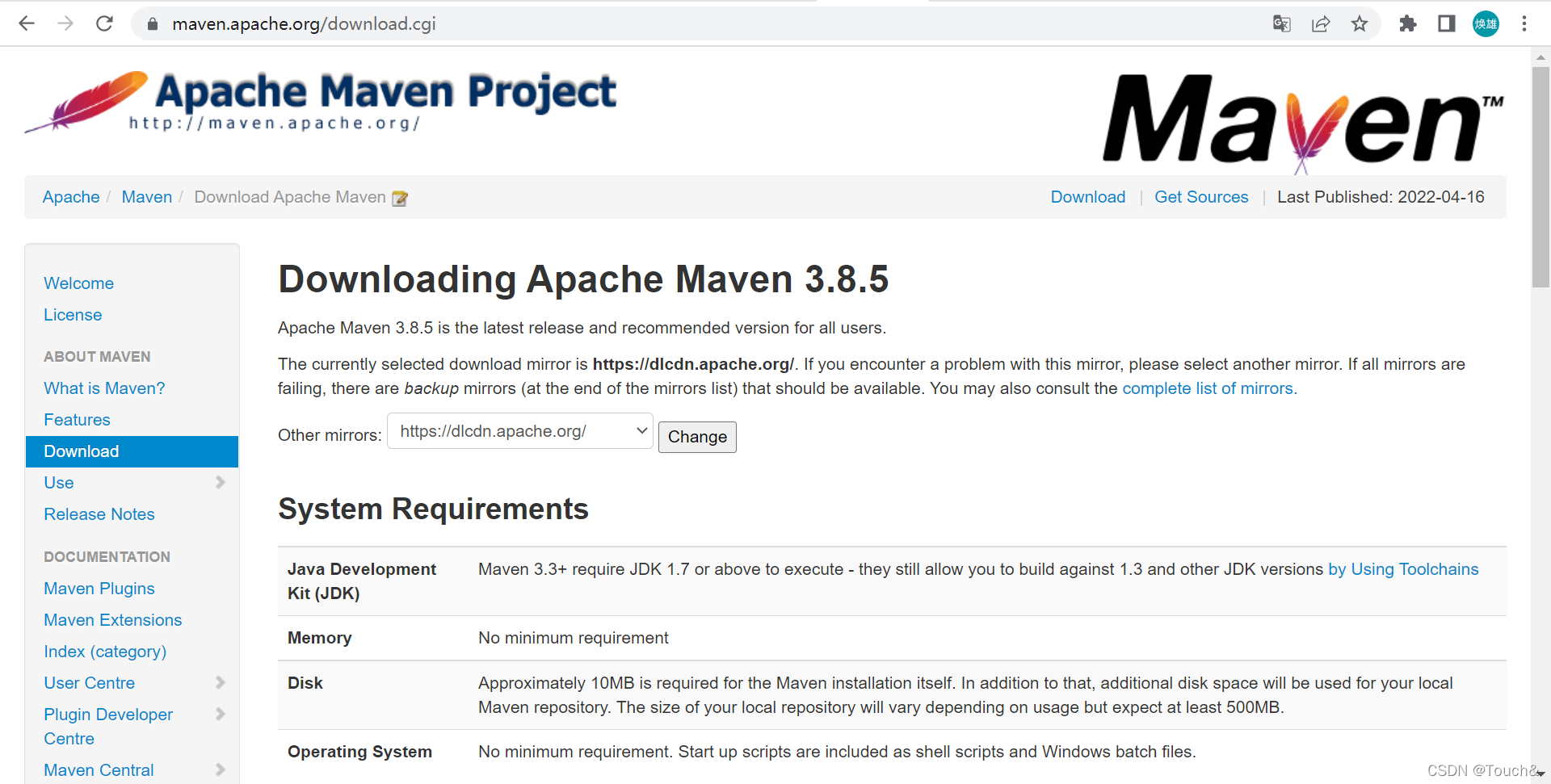The image size is (1551, 784).
Task: Open Maven Extensions in sidebar
Action: [113, 620]
